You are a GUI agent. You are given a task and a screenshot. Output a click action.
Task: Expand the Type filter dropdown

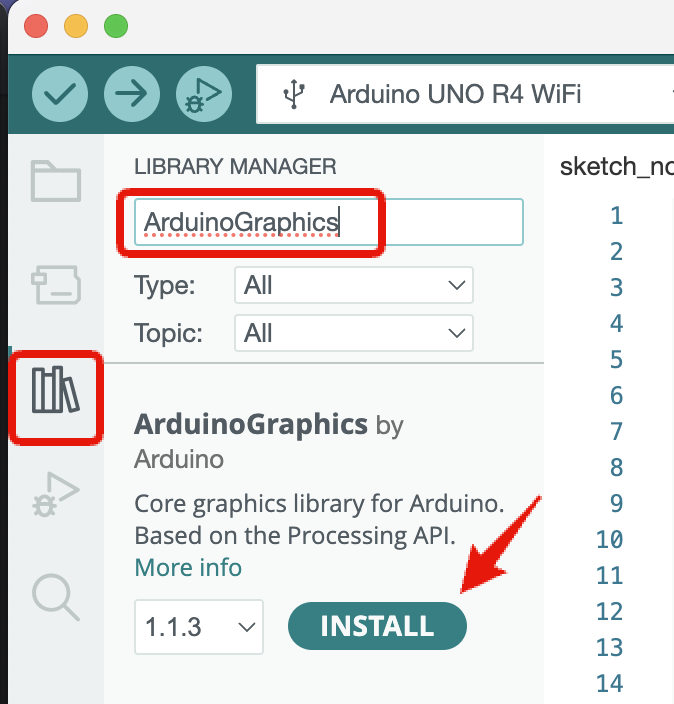click(353, 285)
